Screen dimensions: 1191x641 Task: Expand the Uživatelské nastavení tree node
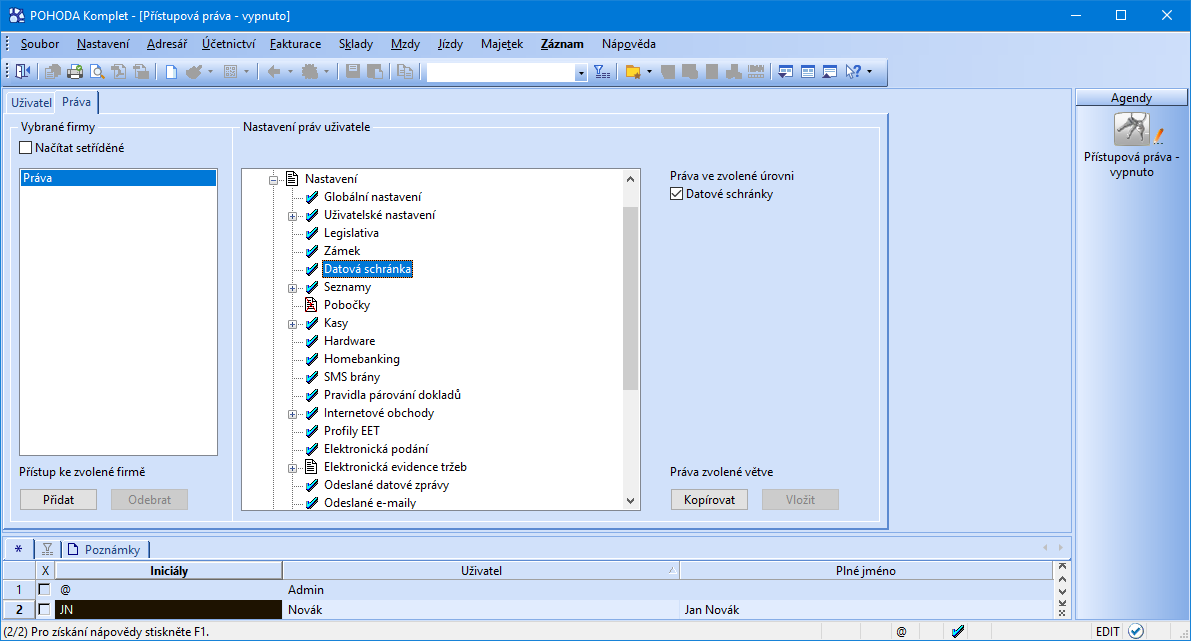[292, 216]
